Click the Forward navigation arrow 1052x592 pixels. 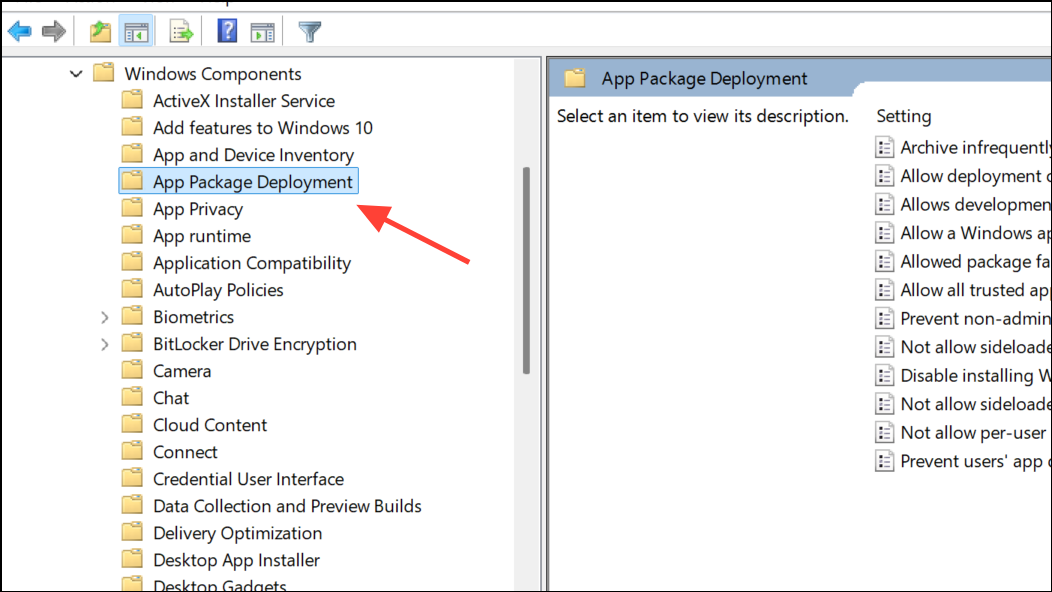pyautogui.click(x=52, y=30)
